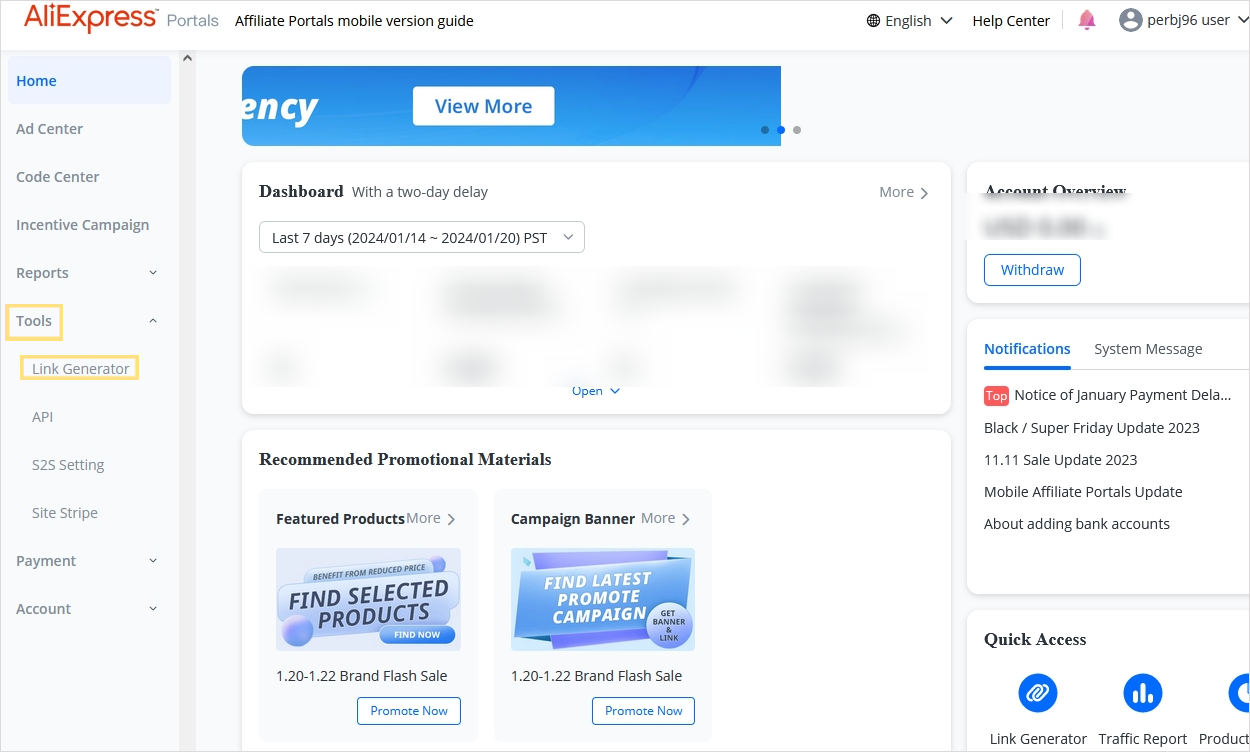Screen dimensions: 1250x752
Task: Select the third banner carousel dot
Action: pos(797,130)
